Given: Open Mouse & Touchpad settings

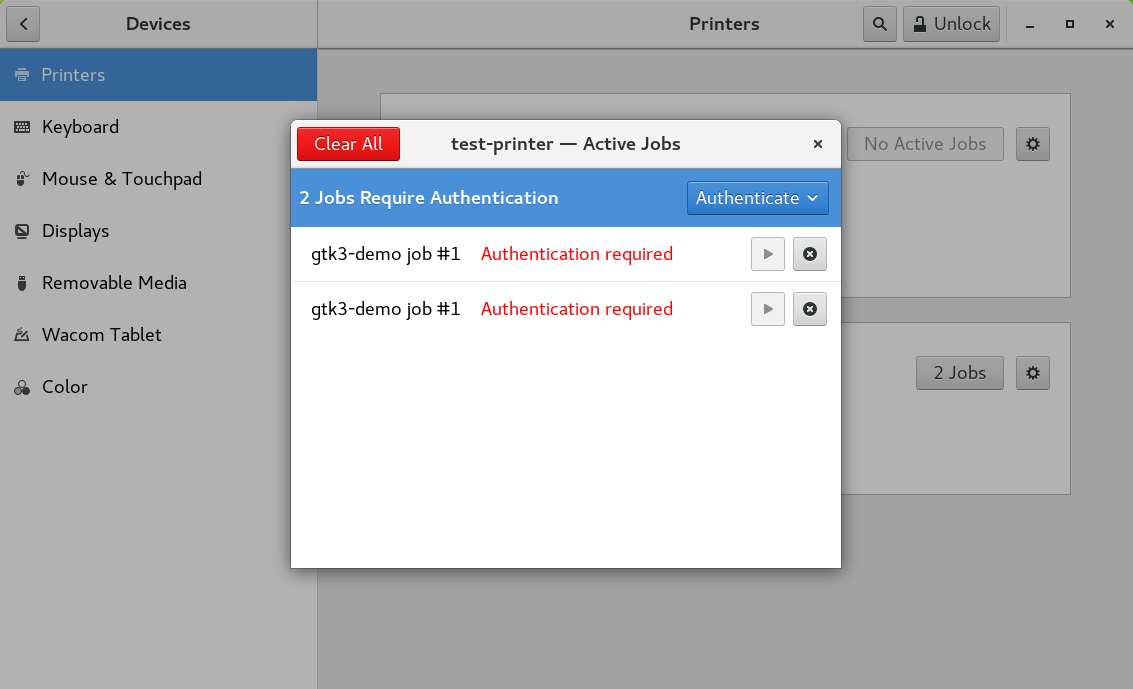Looking at the screenshot, I should 158,179.
